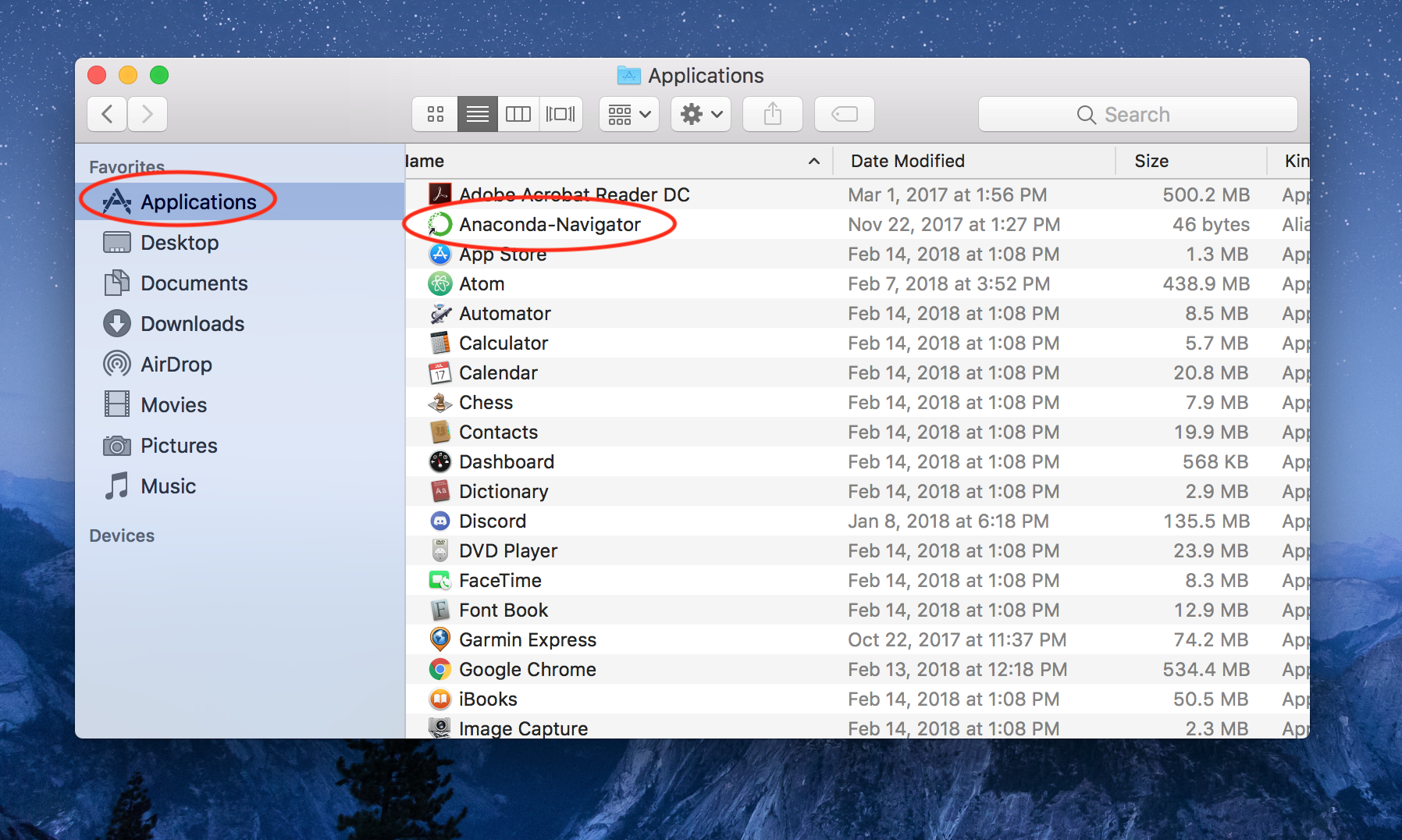Image resolution: width=1402 pixels, height=840 pixels.
Task: Switch to Cover Flow view
Action: click(x=560, y=115)
